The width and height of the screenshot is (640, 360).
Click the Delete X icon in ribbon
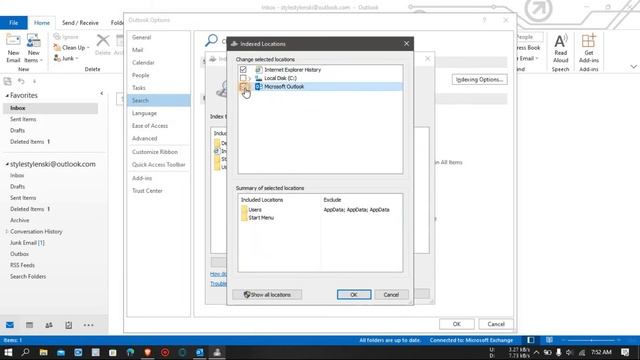click(x=103, y=41)
